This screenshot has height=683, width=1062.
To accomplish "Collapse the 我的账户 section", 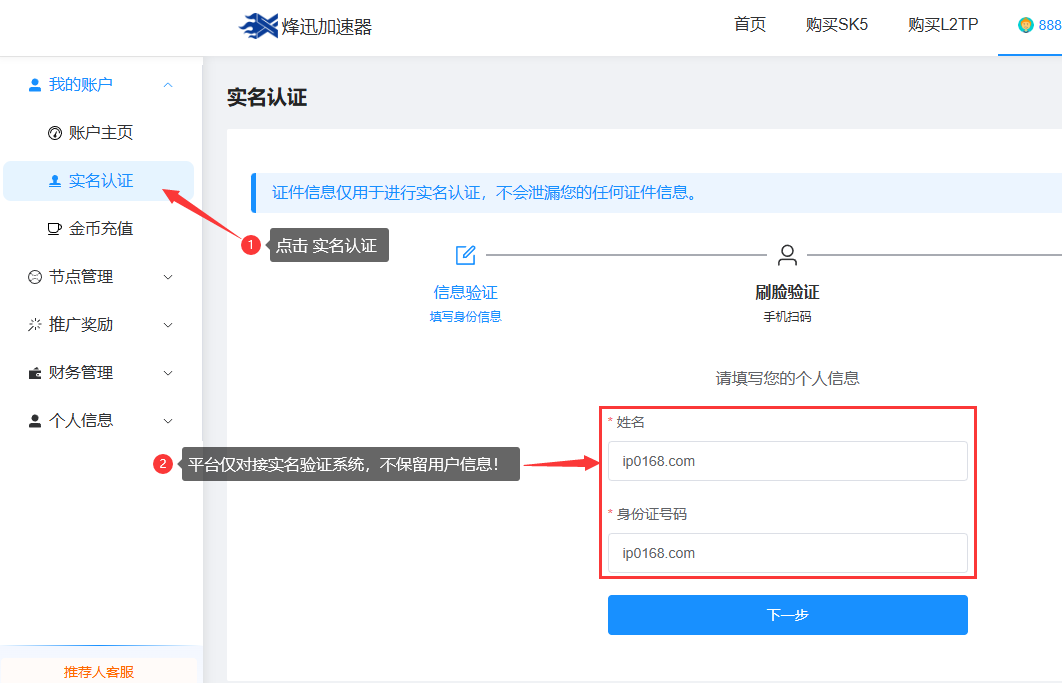I will pyautogui.click(x=167, y=85).
